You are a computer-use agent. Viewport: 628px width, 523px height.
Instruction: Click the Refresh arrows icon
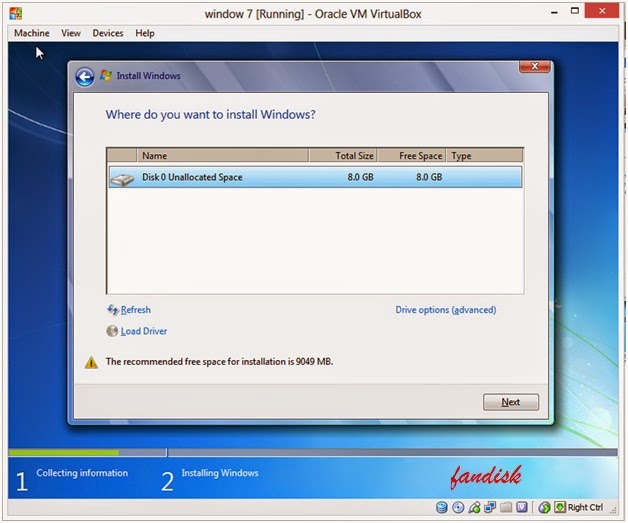coord(113,310)
